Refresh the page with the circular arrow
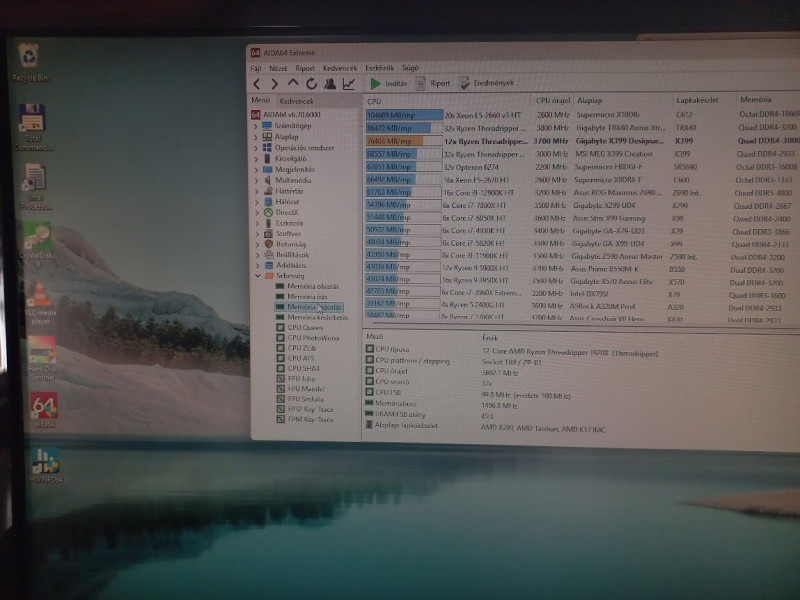This screenshot has height=600, width=800. pos(311,84)
